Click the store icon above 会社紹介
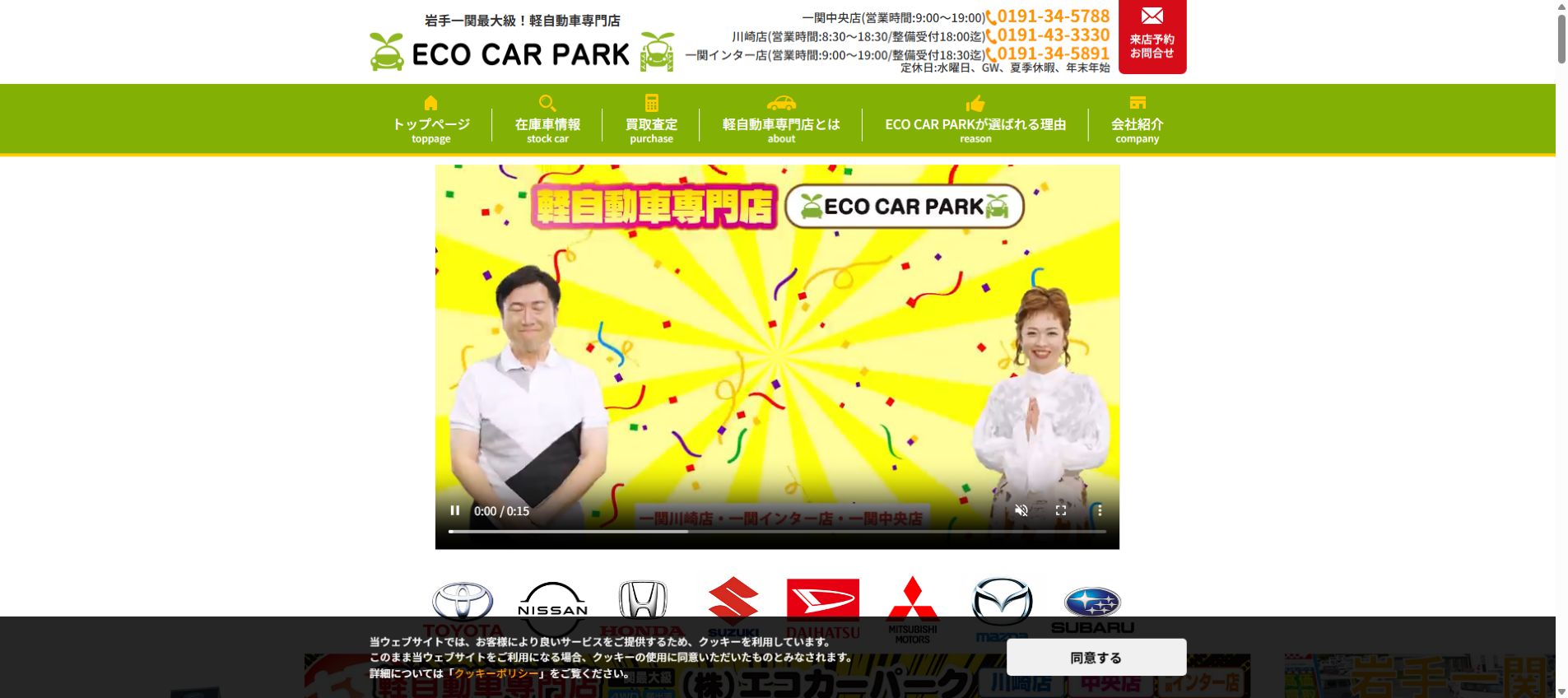1568x698 pixels. coord(1138,103)
